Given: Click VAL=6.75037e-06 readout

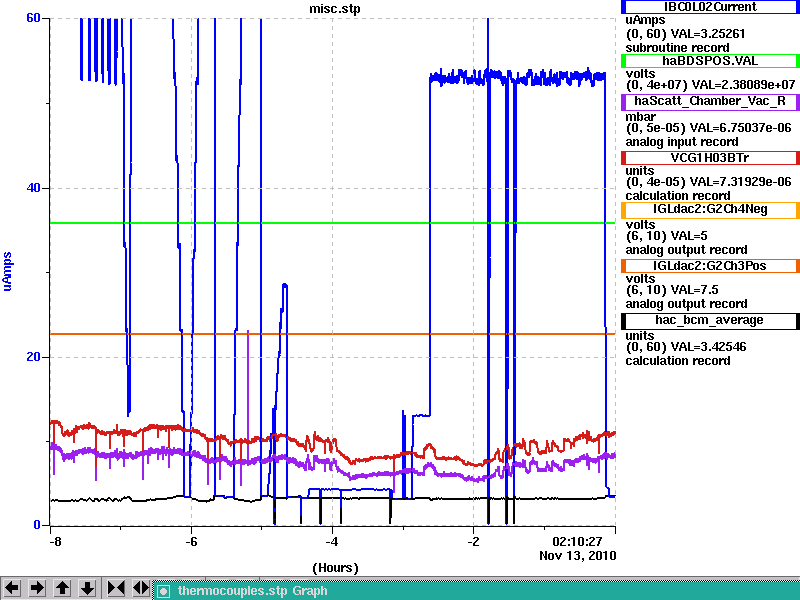Looking at the screenshot, I should click(740, 128).
